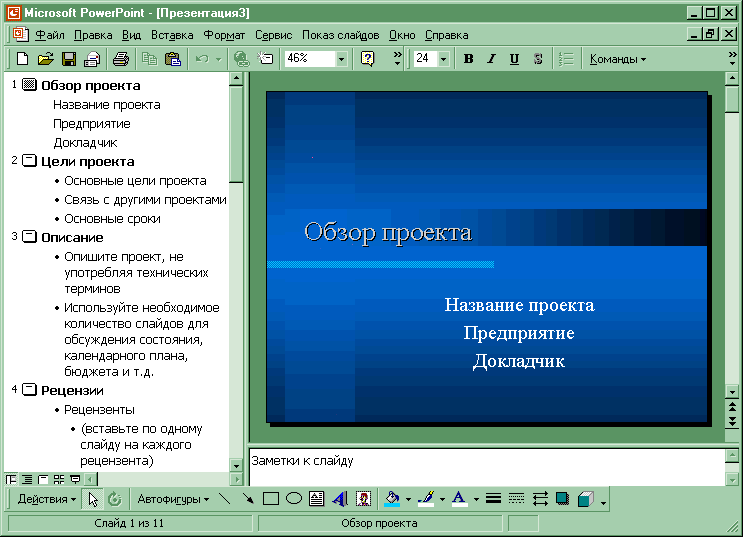Click the Dash Style icon
743x537 pixels.
[x=516, y=499]
